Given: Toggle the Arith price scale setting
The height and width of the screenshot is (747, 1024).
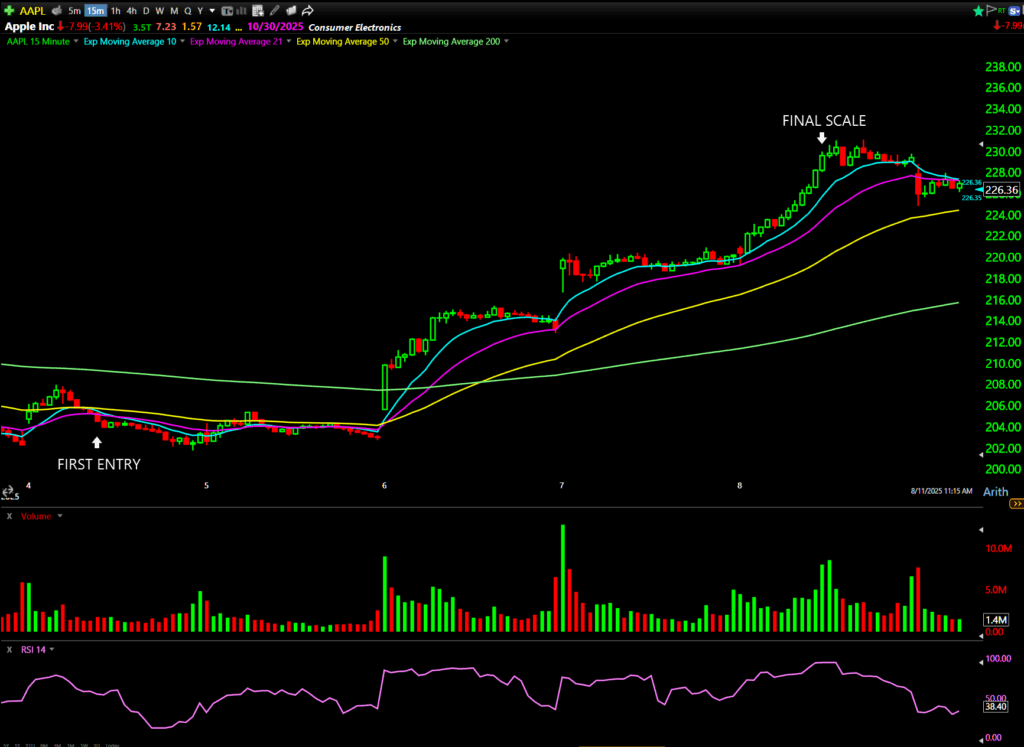Looking at the screenshot, I should pyautogui.click(x=995, y=491).
